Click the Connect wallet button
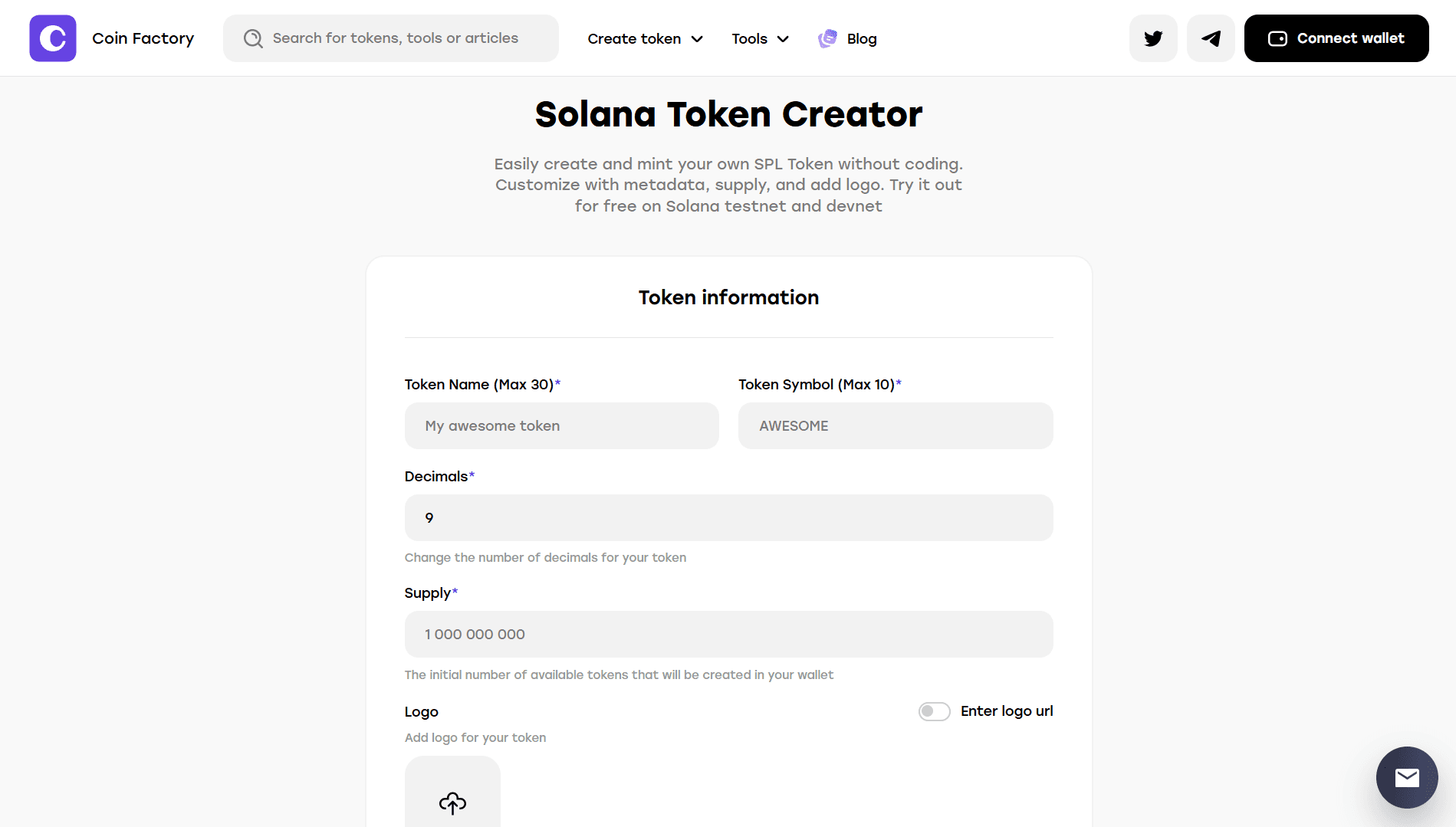 coord(1336,38)
